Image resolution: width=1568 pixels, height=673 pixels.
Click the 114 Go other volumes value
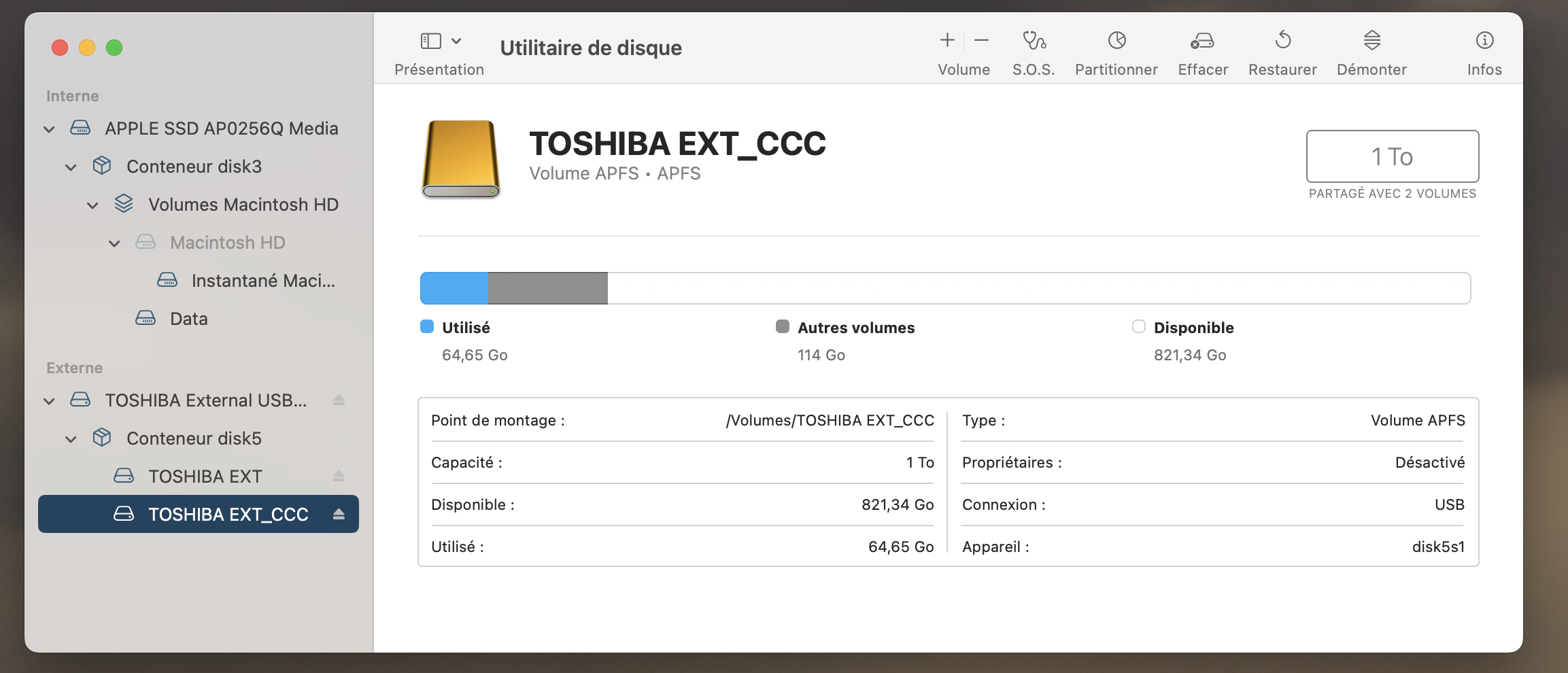click(821, 356)
